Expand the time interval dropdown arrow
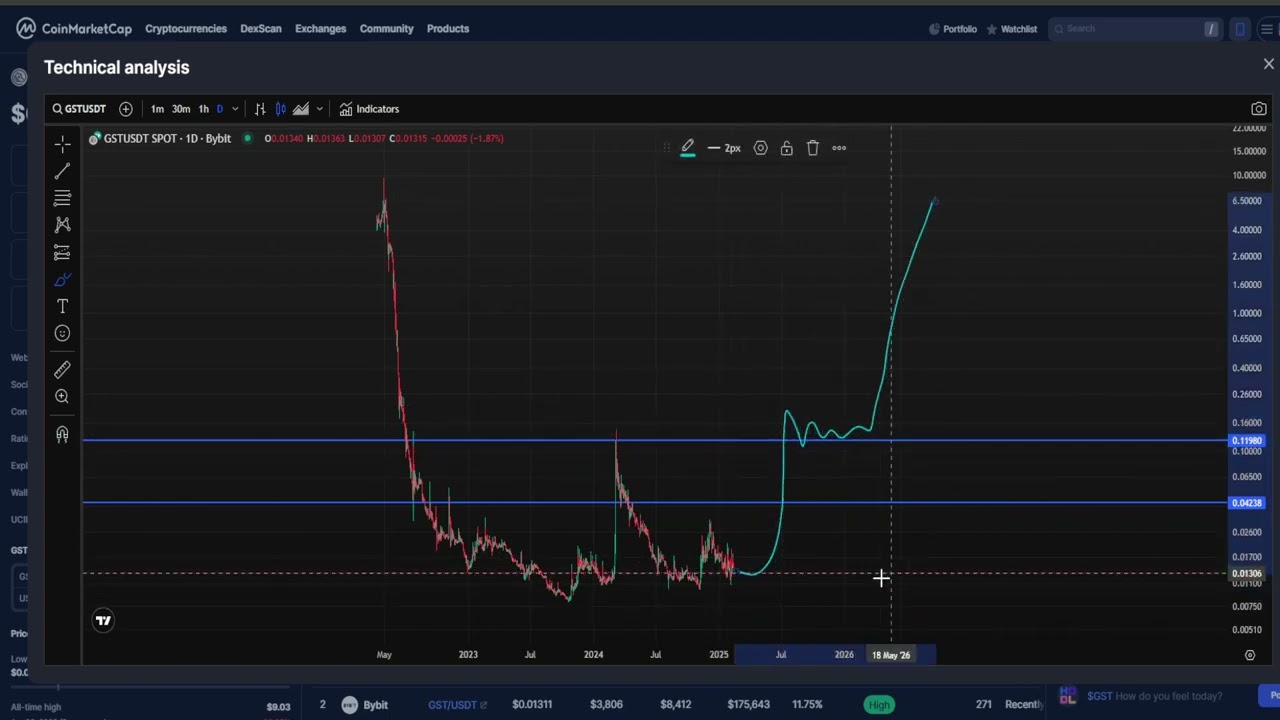This screenshot has width=1280, height=720. tap(235, 109)
